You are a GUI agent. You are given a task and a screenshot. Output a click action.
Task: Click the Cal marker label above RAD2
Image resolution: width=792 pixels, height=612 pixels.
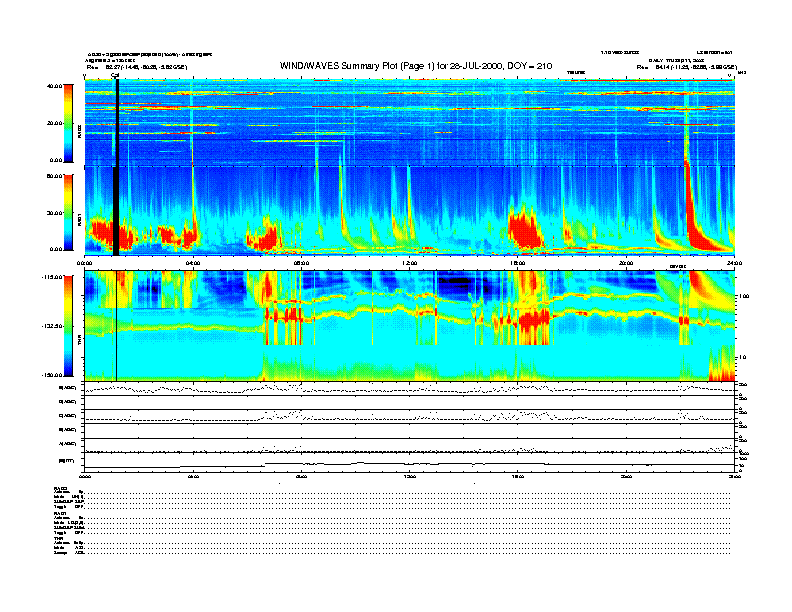point(115,76)
